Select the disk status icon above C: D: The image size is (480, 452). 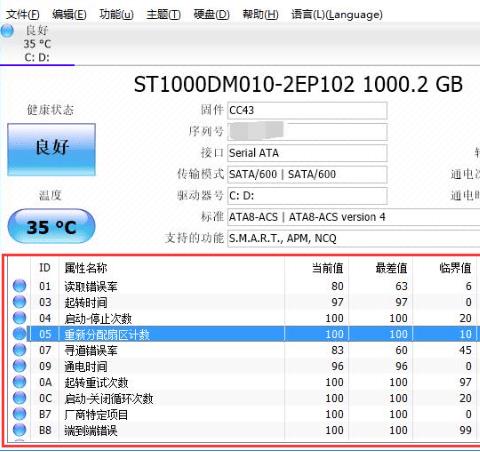tap(7, 31)
